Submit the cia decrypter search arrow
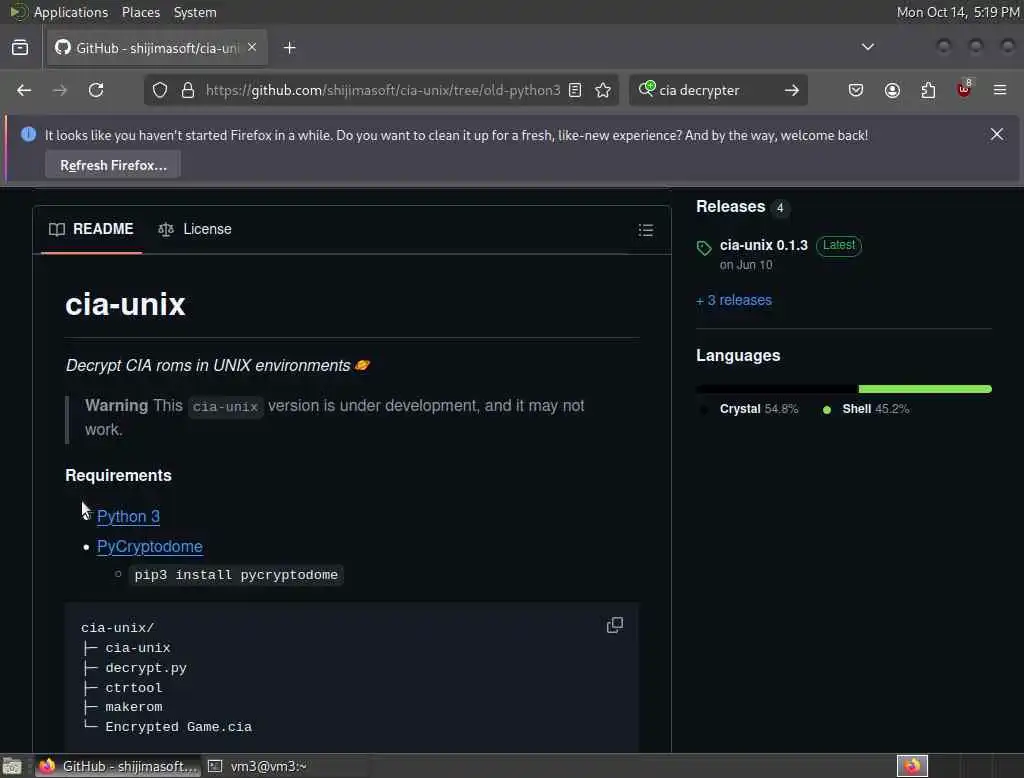The height and width of the screenshot is (778, 1024). coord(792,90)
